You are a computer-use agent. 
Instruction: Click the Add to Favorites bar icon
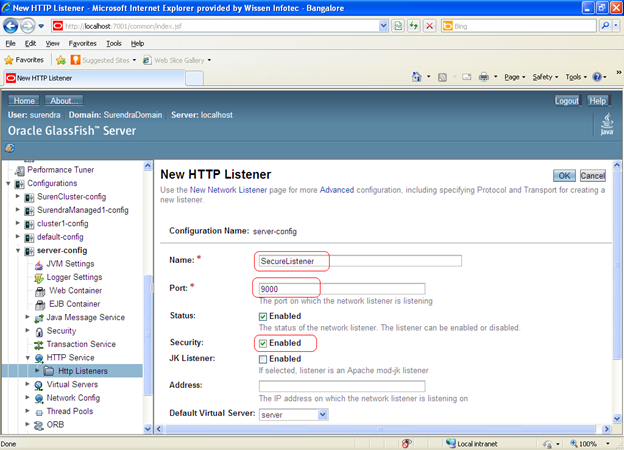pos(61,60)
